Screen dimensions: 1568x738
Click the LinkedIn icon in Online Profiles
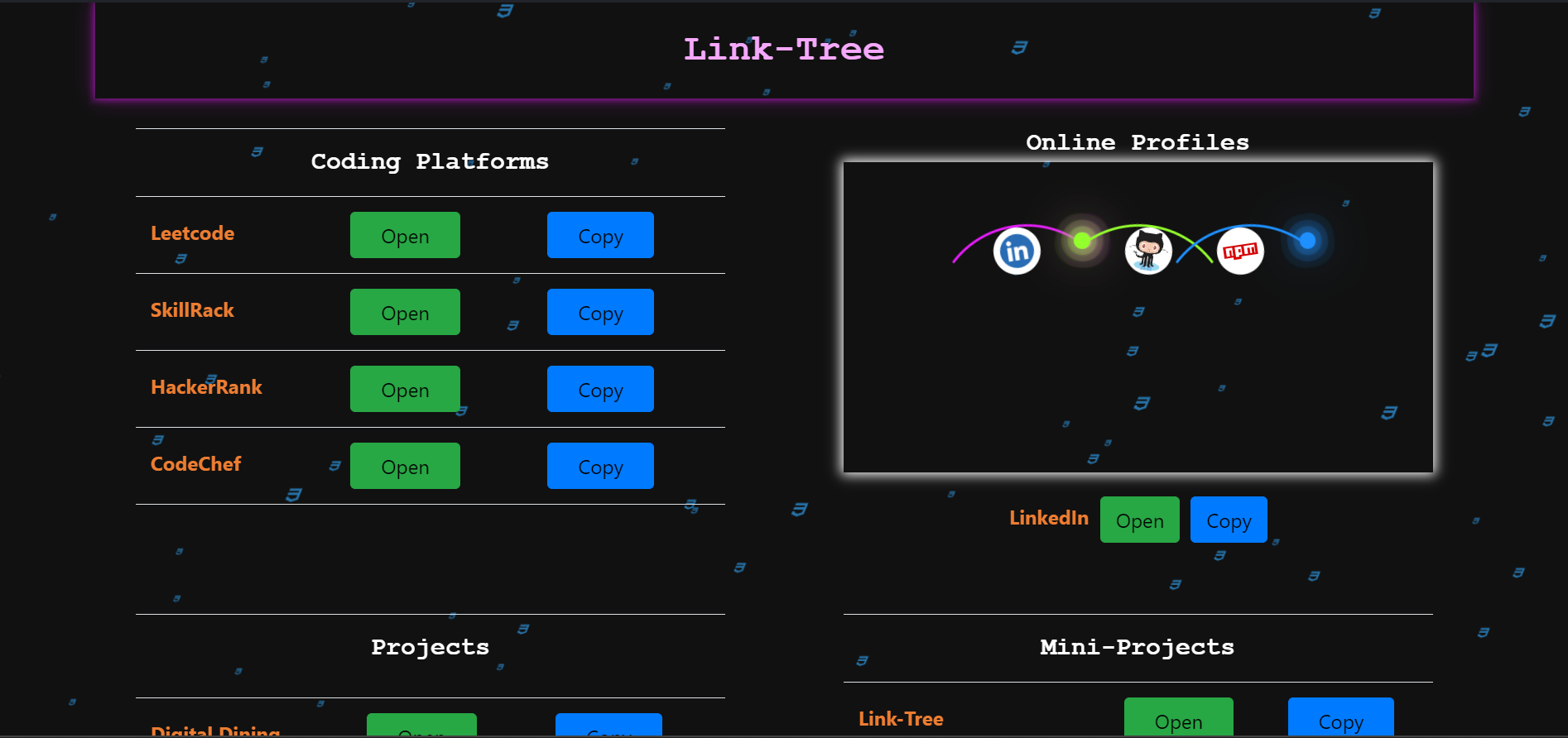[1017, 251]
